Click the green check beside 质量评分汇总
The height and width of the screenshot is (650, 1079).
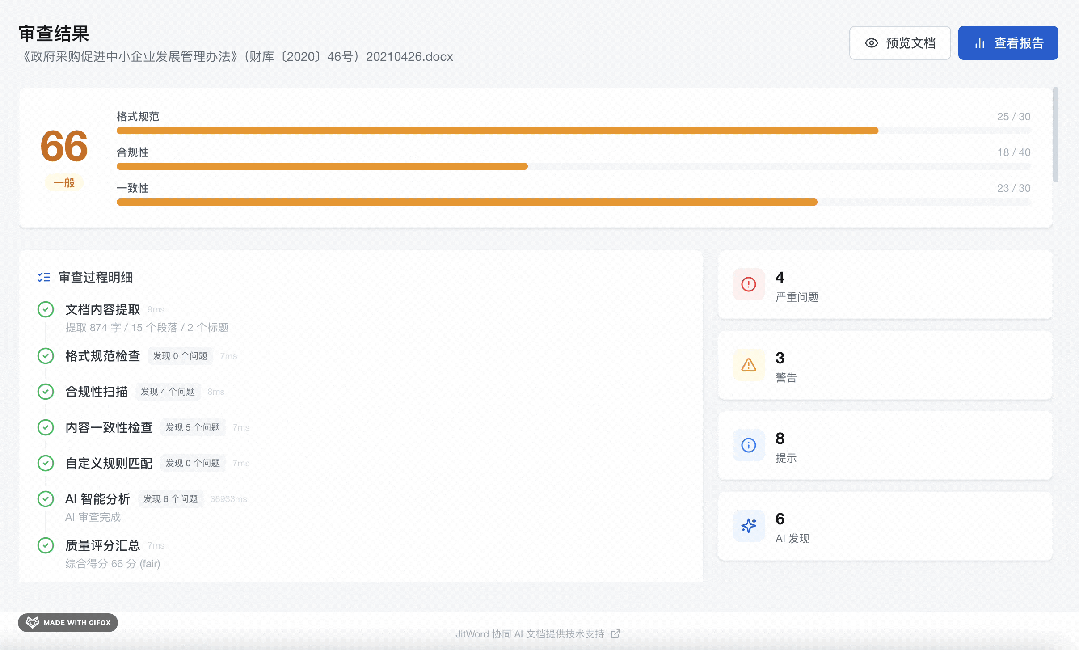pos(45,545)
